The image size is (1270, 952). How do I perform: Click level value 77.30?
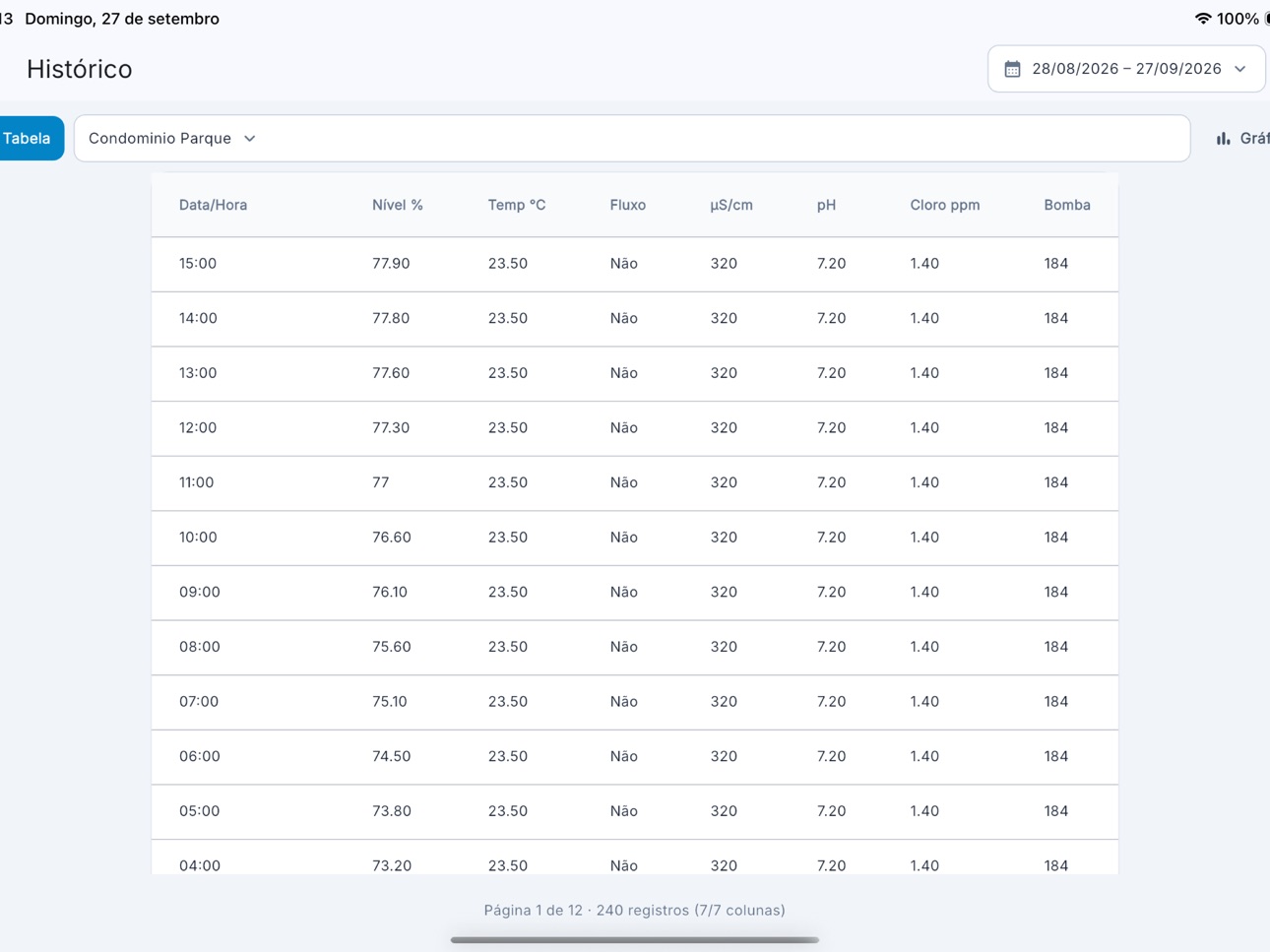tap(391, 427)
